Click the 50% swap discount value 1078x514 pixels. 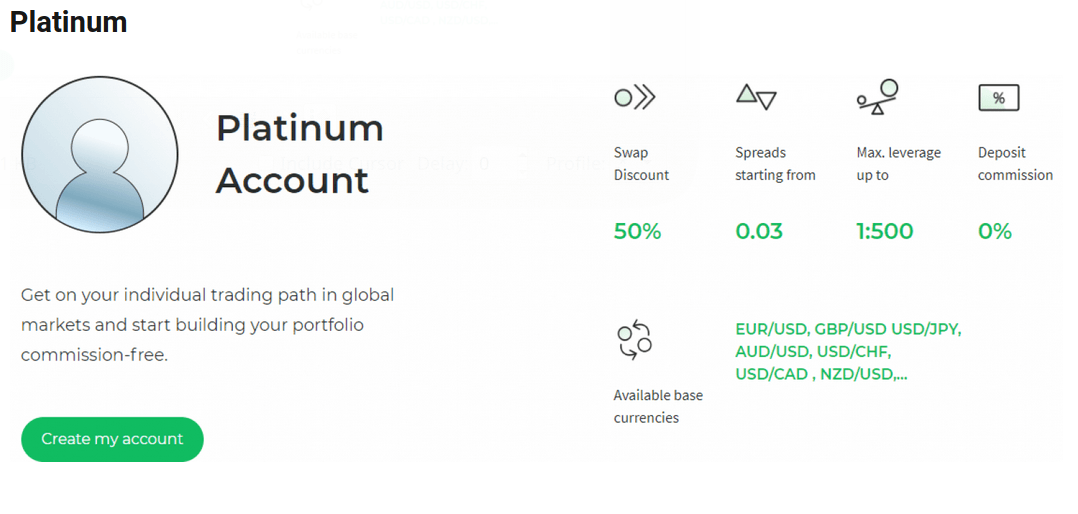[x=637, y=232]
